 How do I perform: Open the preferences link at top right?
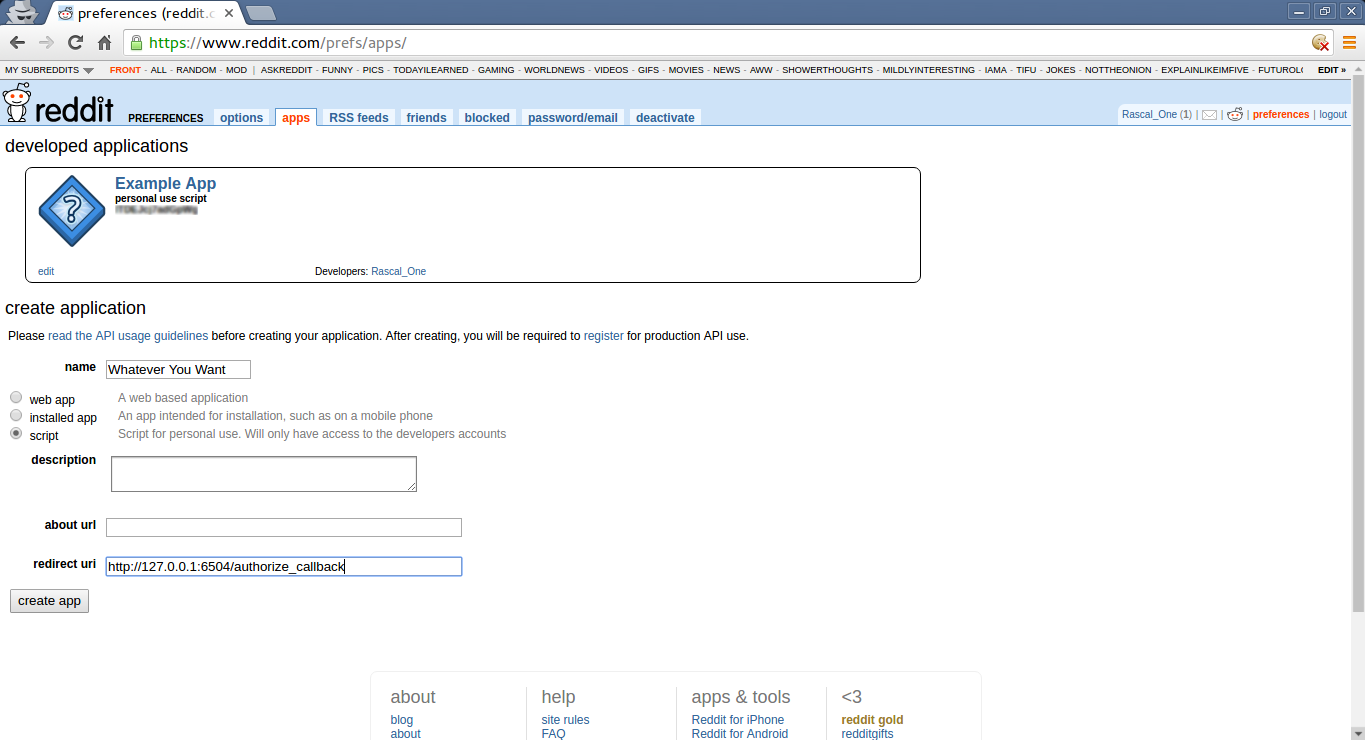(x=1281, y=115)
